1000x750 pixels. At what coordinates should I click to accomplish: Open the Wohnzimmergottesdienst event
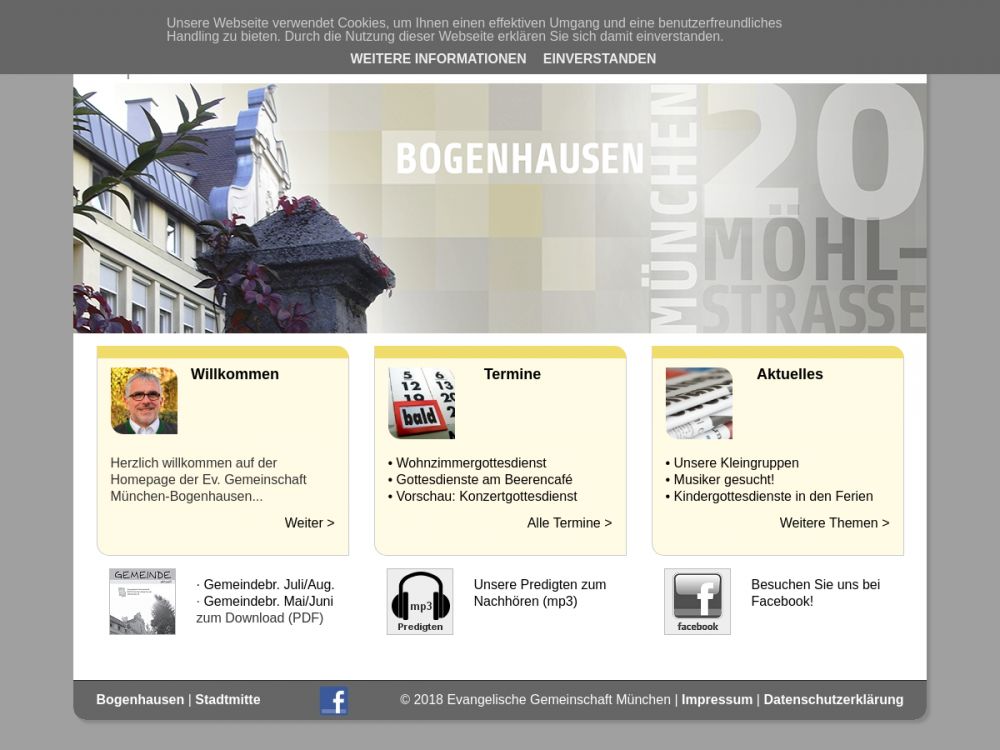(471, 463)
